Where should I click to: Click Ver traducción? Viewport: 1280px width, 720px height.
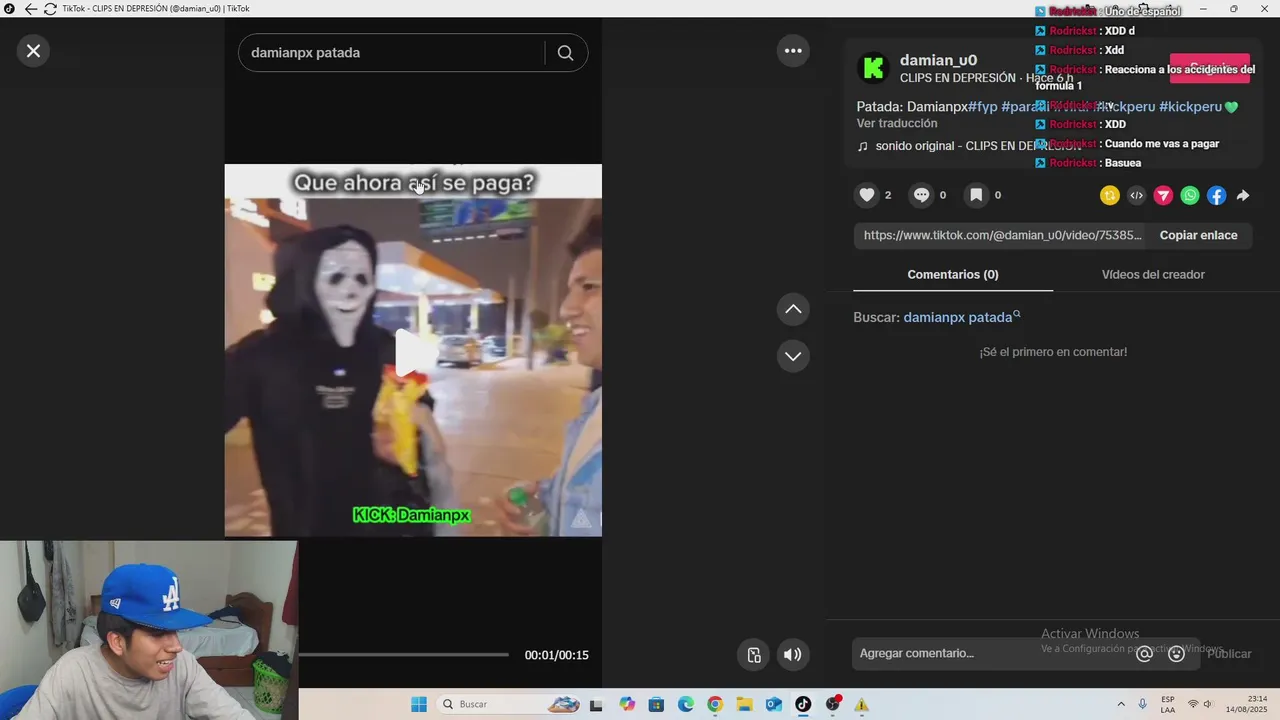coord(897,123)
